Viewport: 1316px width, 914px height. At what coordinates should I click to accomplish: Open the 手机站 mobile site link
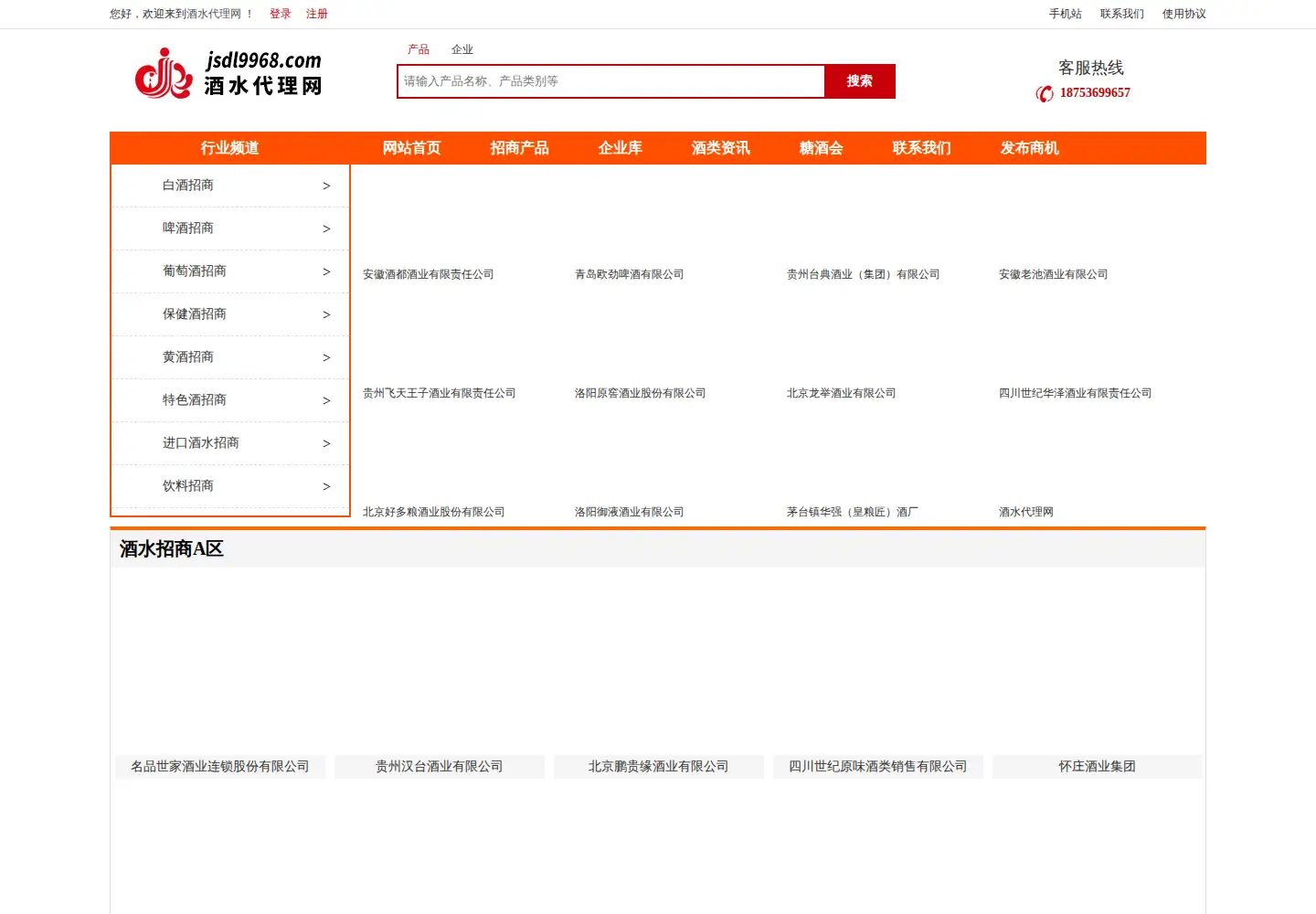click(1066, 14)
